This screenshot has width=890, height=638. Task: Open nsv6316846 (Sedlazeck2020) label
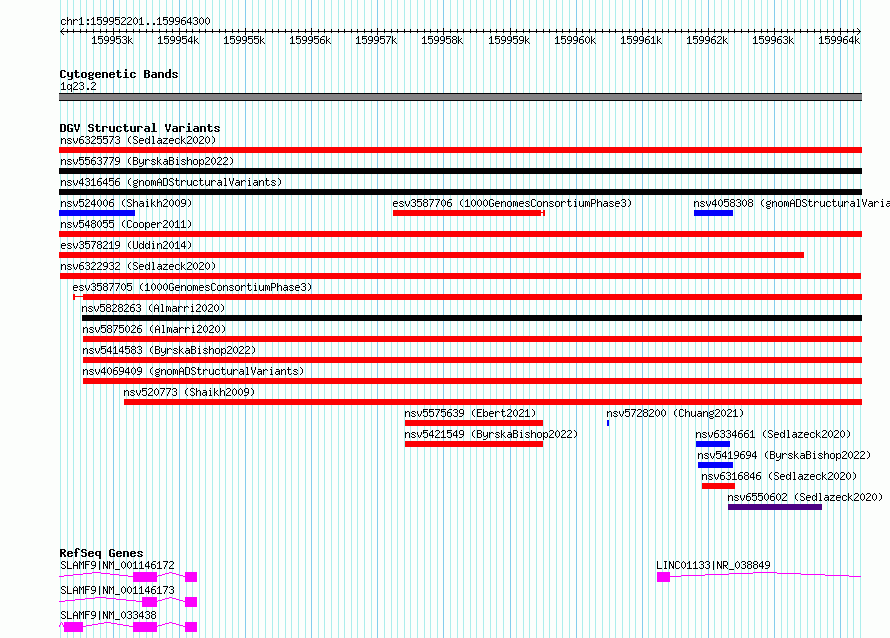click(x=779, y=476)
